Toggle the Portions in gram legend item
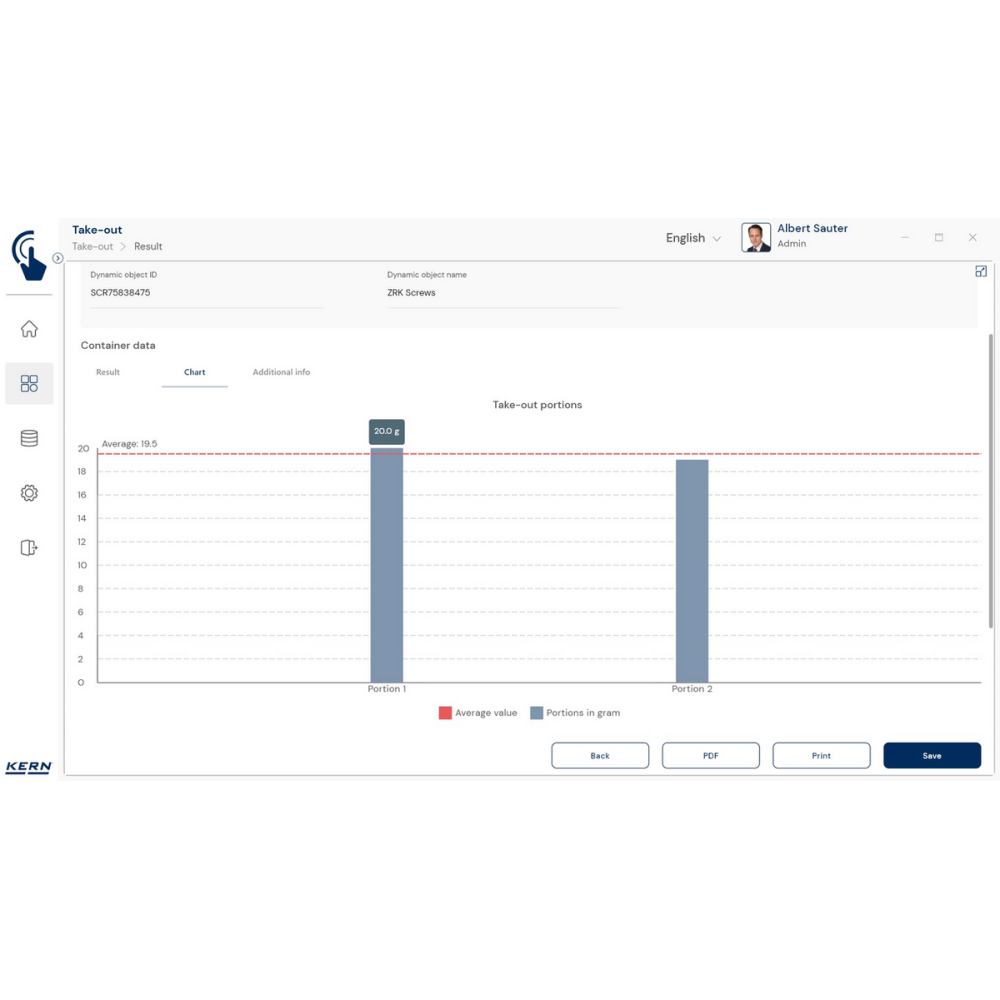Image resolution: width=1000 pixels, height=1000 pixels. coord(575,713)
